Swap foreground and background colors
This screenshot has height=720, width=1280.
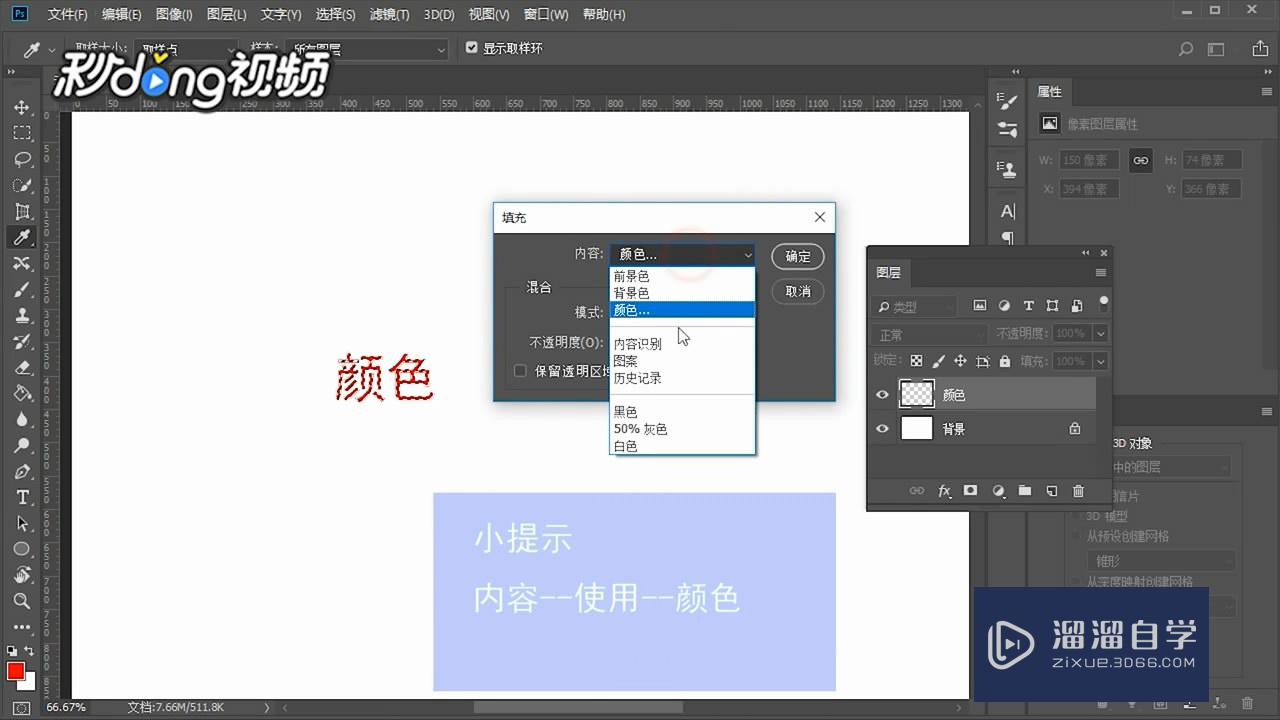coord(30,651)
